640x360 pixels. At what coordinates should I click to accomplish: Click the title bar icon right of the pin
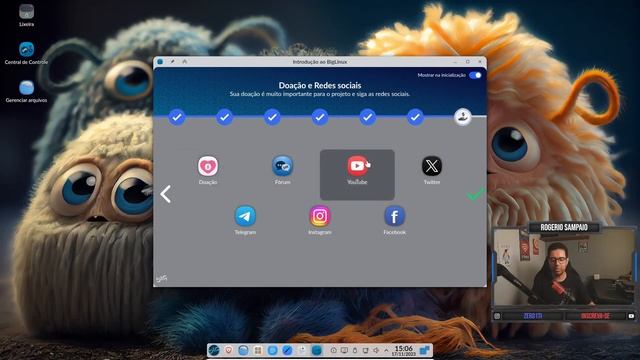(x=184, y=62)
